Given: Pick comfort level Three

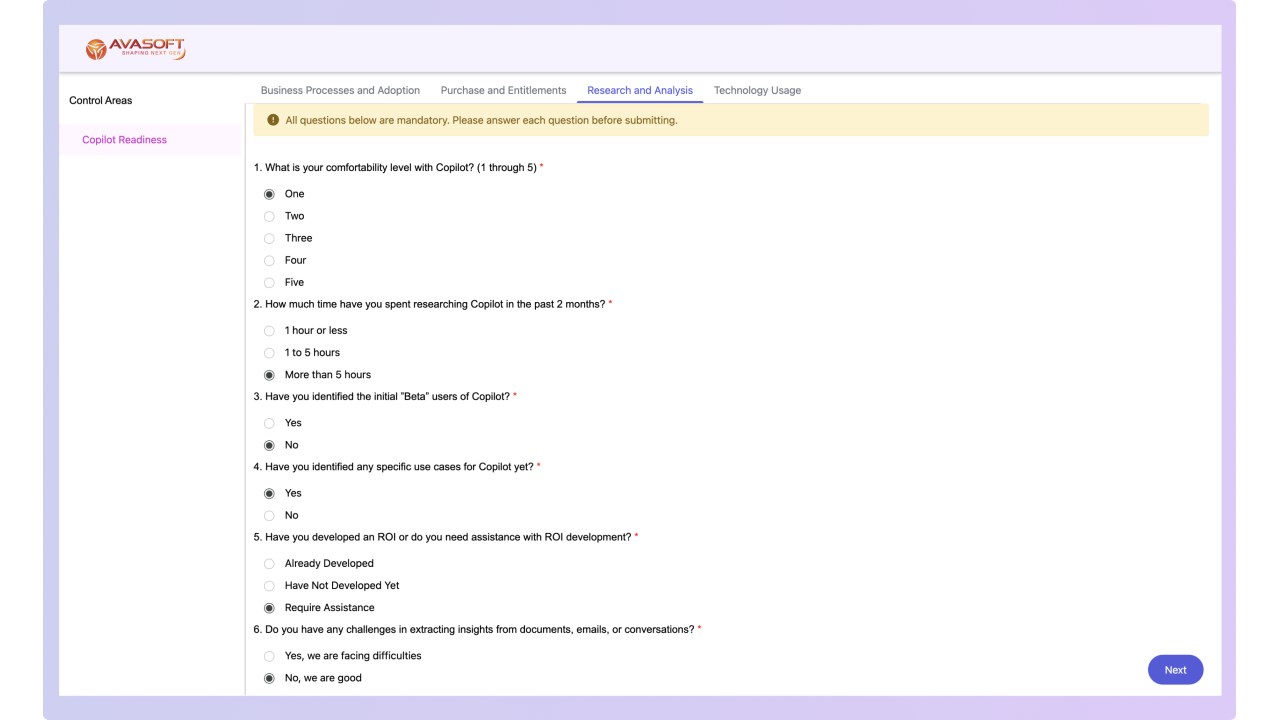Looking at the screenshot, I should pos(269,238).
